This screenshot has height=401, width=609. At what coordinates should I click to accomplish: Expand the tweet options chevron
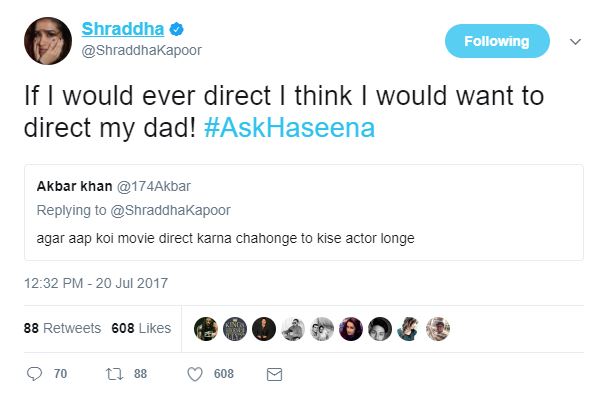[575, 42]
